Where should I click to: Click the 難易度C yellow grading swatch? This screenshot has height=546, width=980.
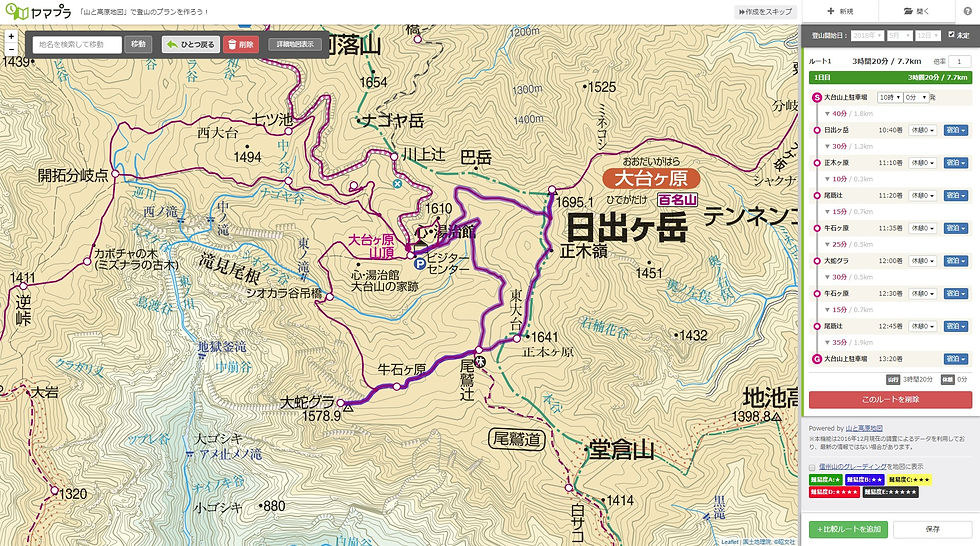(x=909, y=479)
